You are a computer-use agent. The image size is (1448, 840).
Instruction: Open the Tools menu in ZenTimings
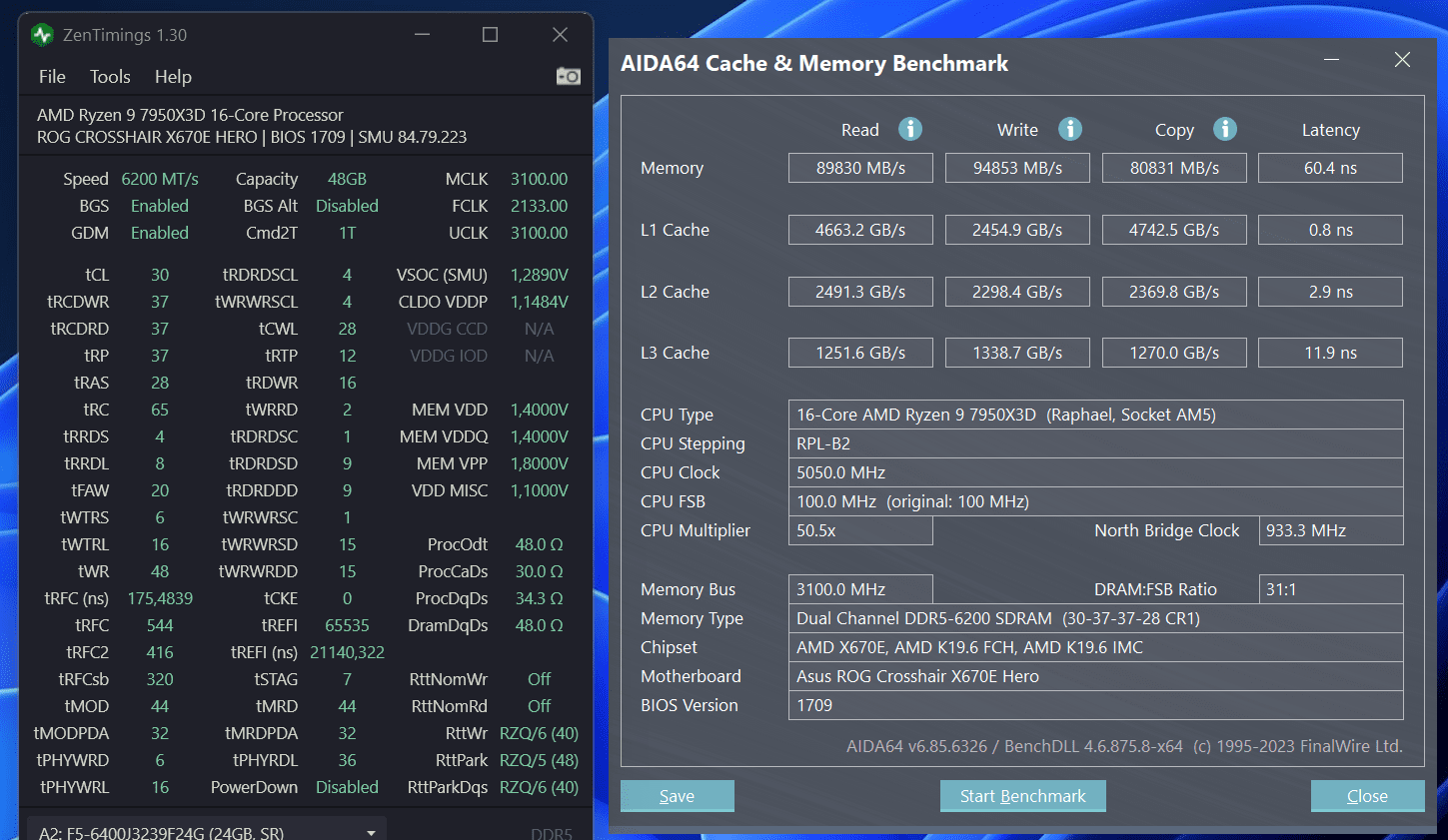pyautogui.click(x=110, y=77)
